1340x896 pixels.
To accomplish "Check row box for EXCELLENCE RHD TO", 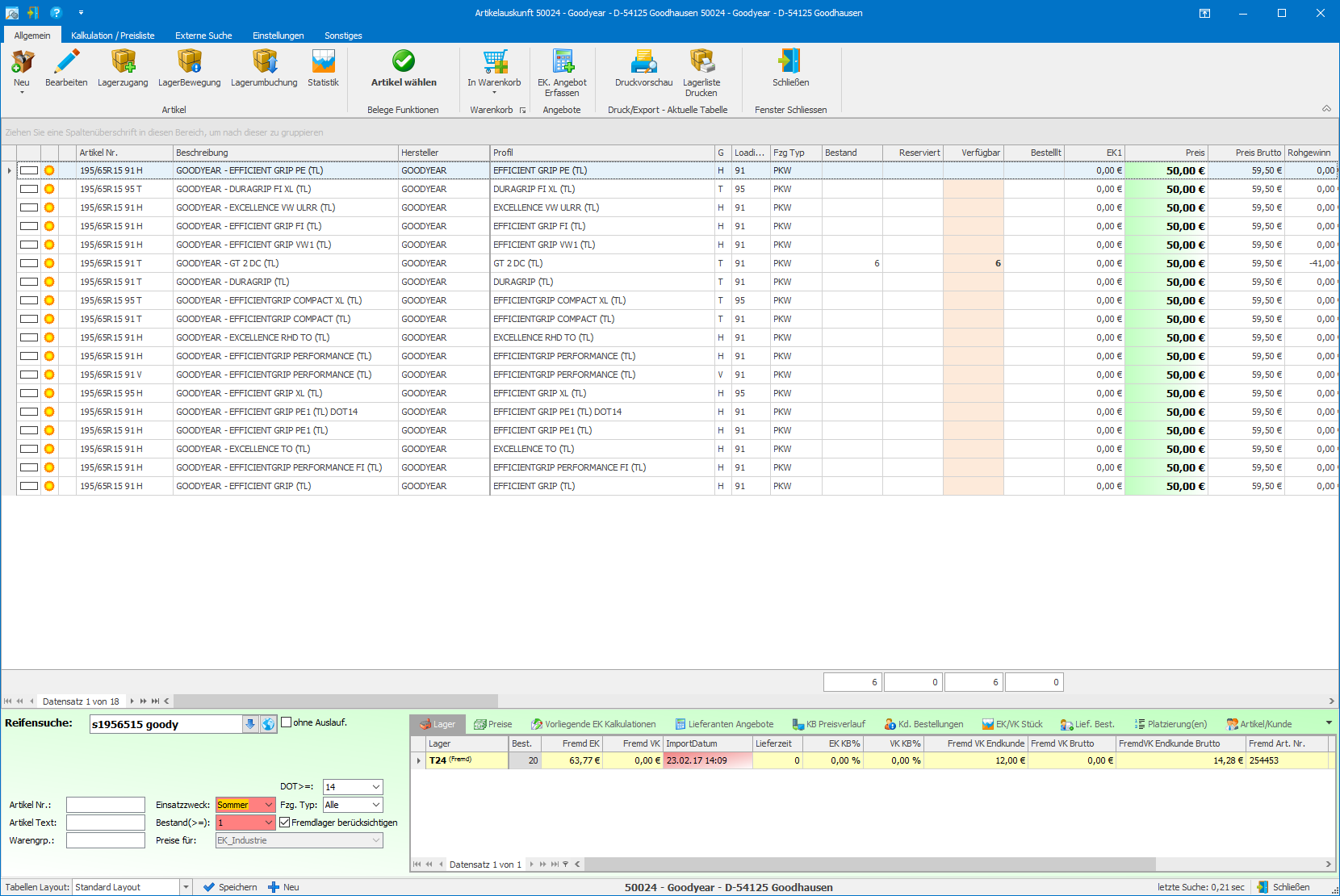I will coord(29,337).
